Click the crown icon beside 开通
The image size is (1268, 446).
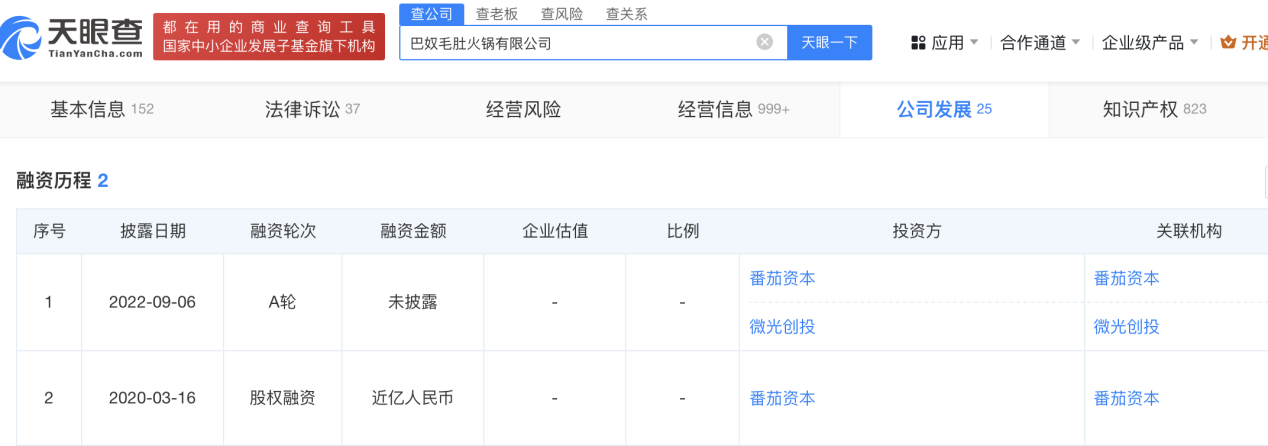point(1229,43)
